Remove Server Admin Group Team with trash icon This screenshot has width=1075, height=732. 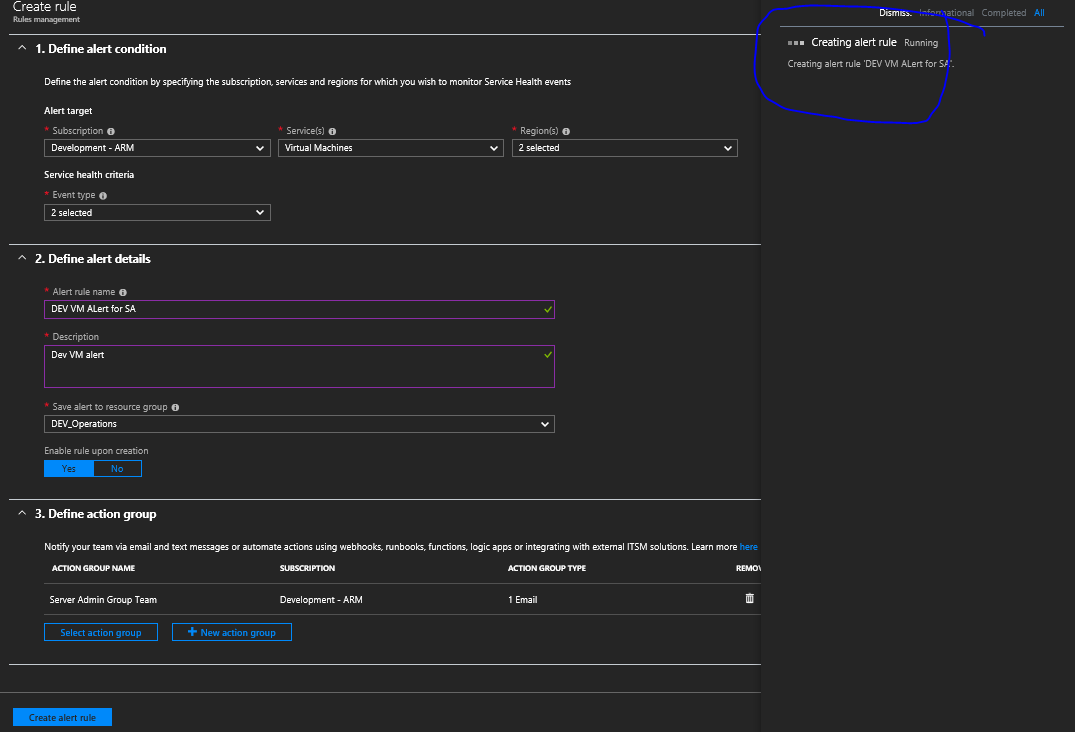click(749, 598)
